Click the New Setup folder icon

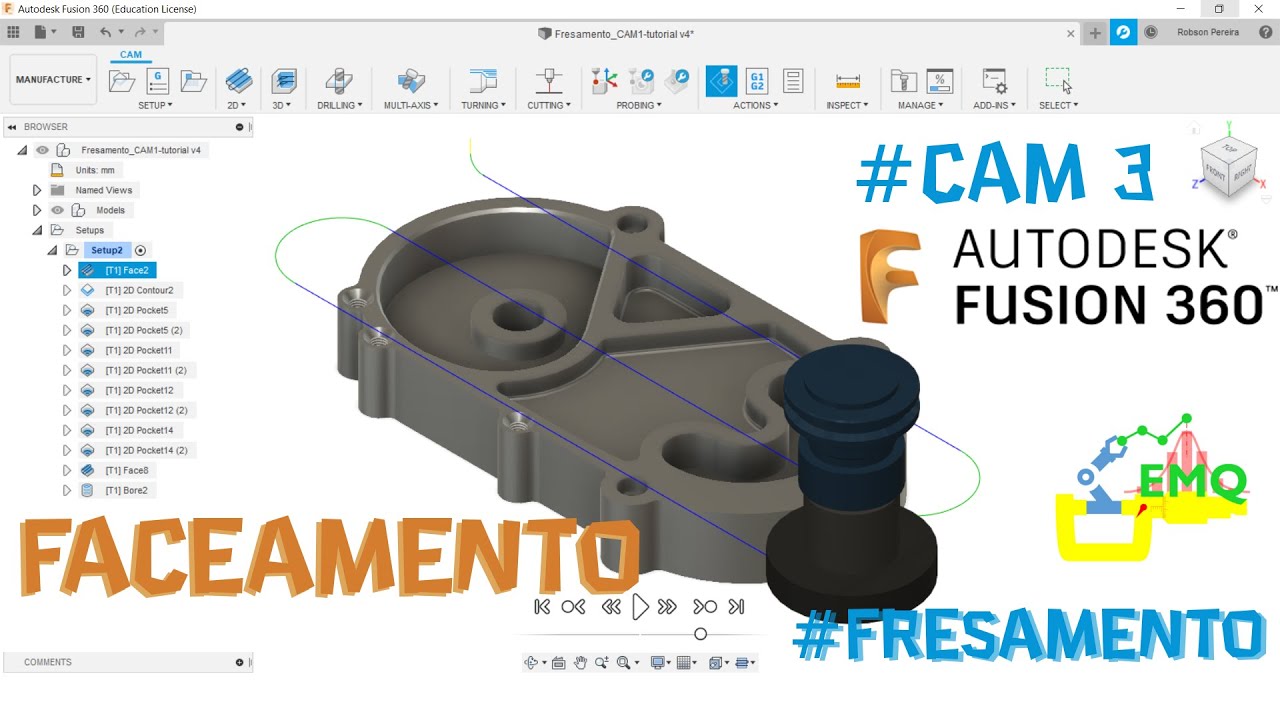click(122, 82)
